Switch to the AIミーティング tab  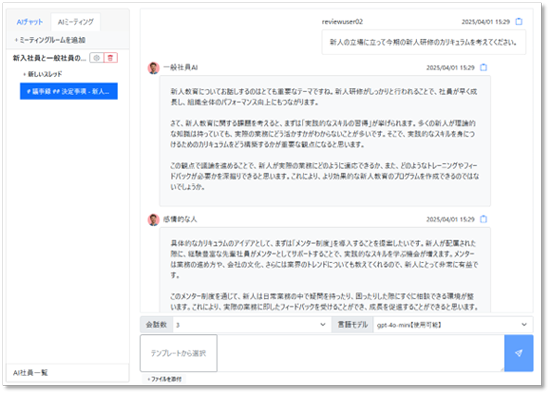[x=76, y=22]
